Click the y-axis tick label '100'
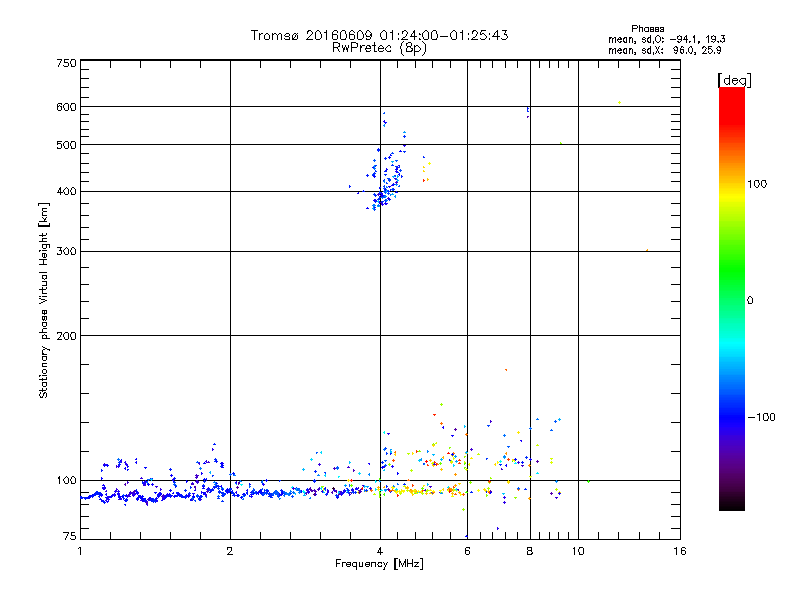The image size is (800, 600). coord(67,481)
